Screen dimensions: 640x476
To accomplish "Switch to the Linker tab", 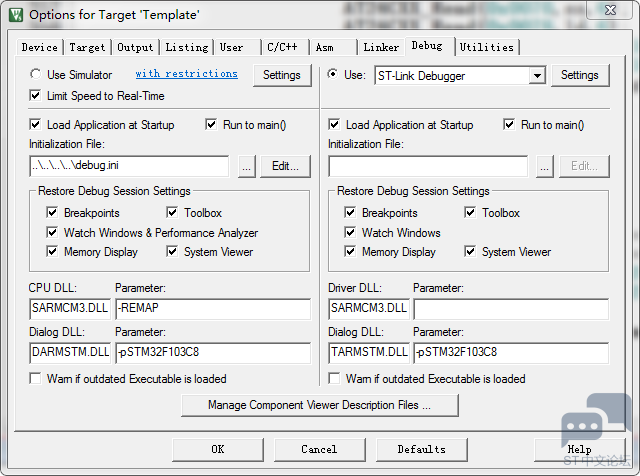I will (x=381, y=47).
